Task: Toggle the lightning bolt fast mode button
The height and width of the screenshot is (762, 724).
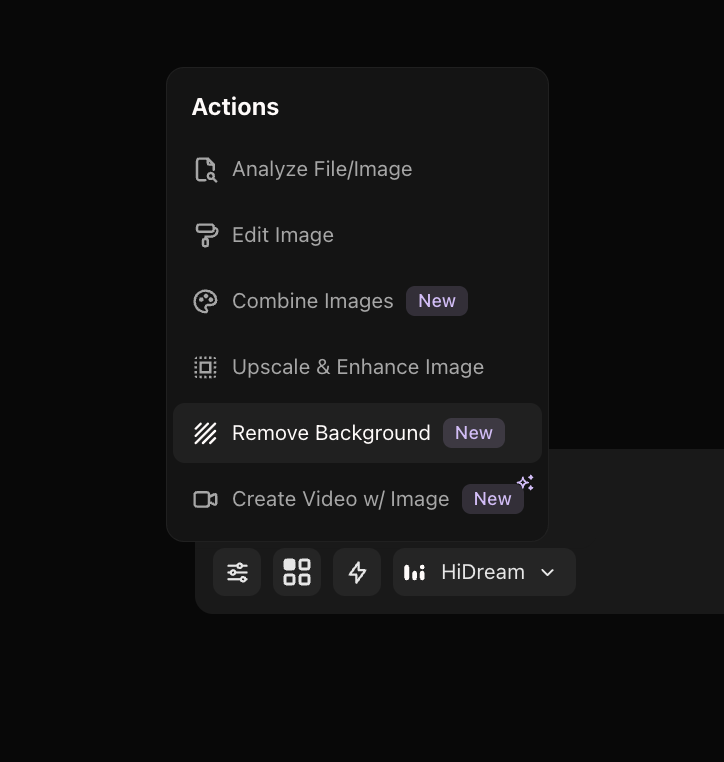Action: [x=357, y=572]
